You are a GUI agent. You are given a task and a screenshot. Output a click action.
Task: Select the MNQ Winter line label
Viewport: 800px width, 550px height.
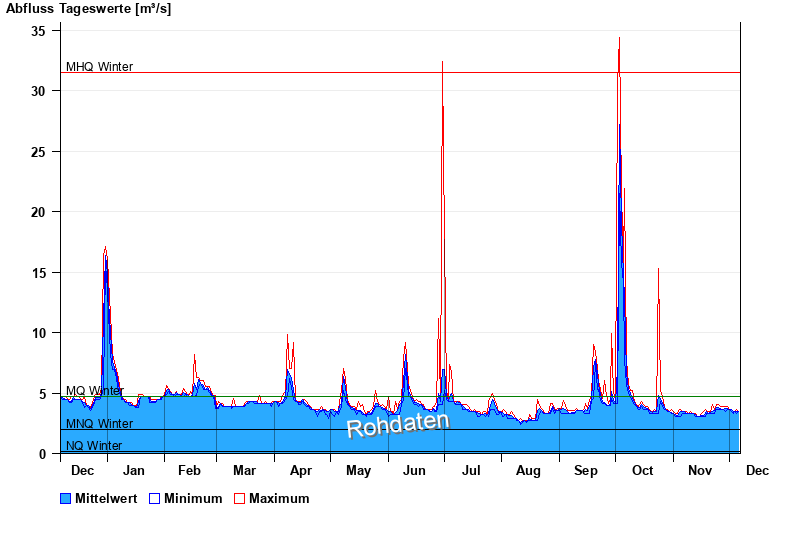pyautogui.click(x=99, y=424)
